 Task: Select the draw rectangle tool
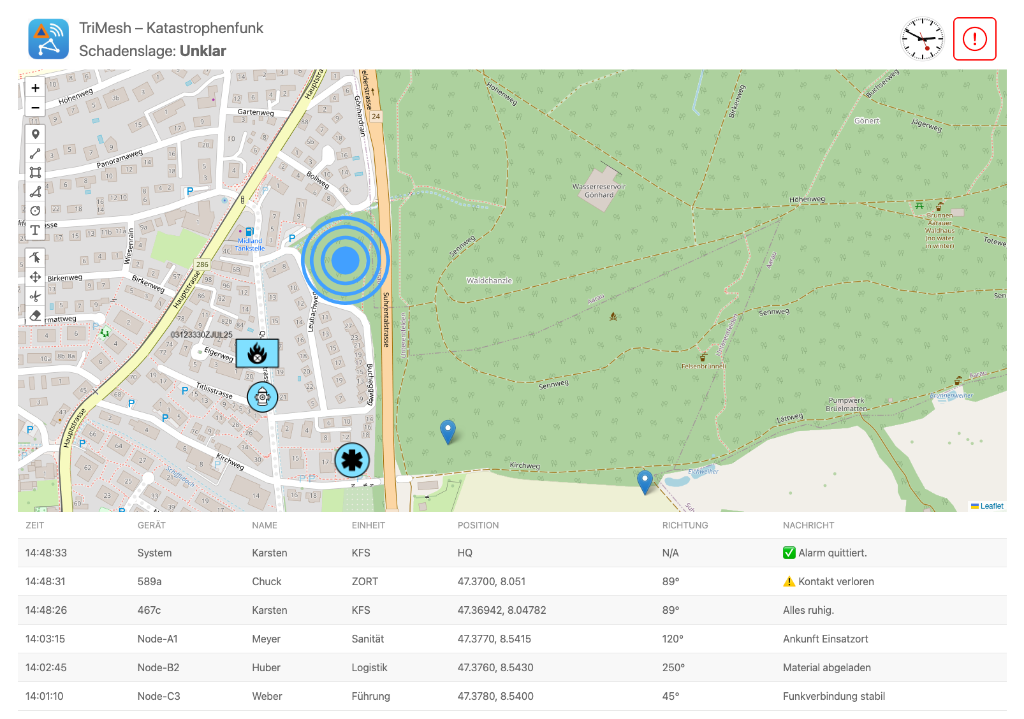(35, 172)
